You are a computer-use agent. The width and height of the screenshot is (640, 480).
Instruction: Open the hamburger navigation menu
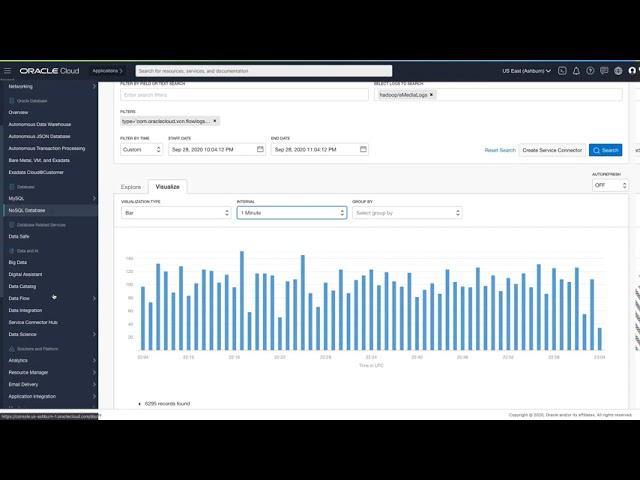tap(7, 71)
